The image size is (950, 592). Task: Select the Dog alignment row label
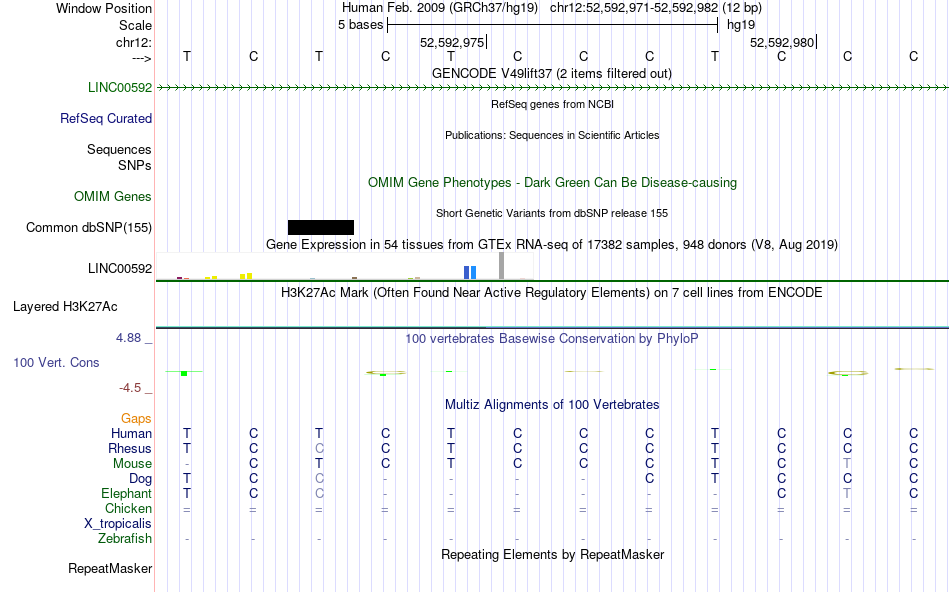point(140,479)
